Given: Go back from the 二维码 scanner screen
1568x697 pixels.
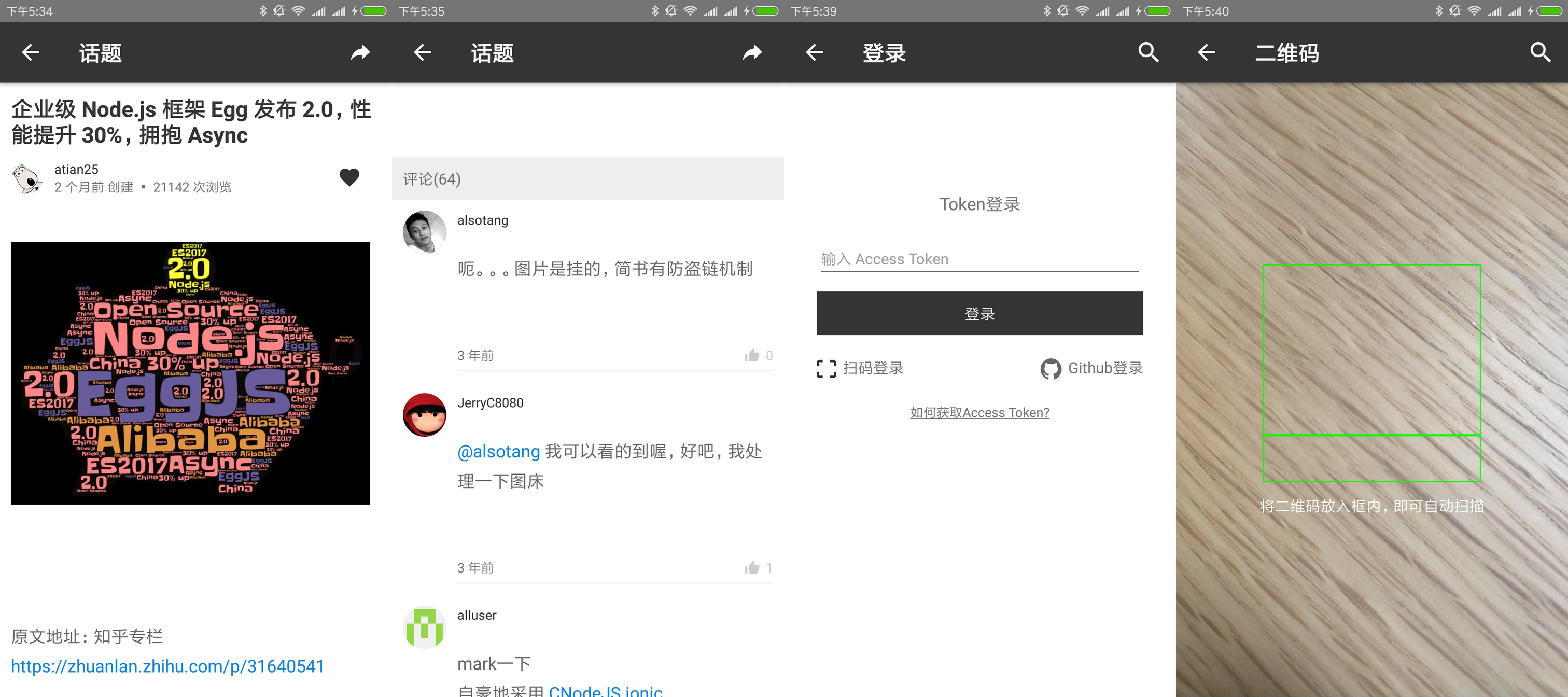Looking at the screenshot, I should [1207, 53].
